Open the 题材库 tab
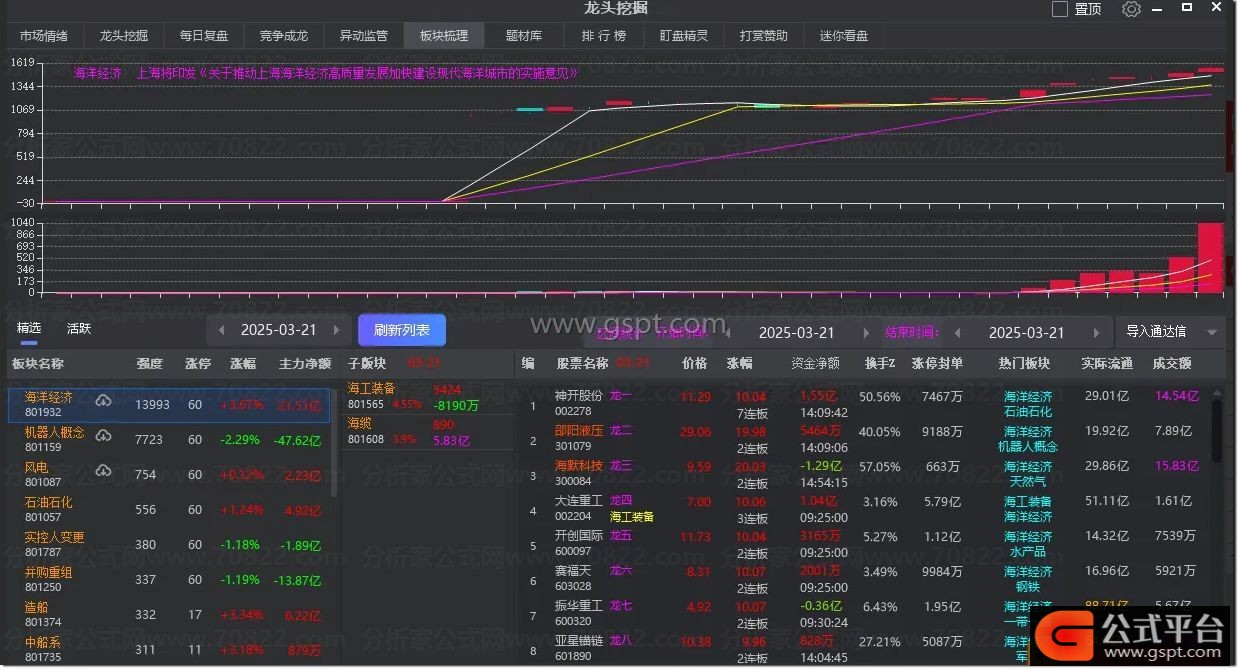 tap(524, 36)
